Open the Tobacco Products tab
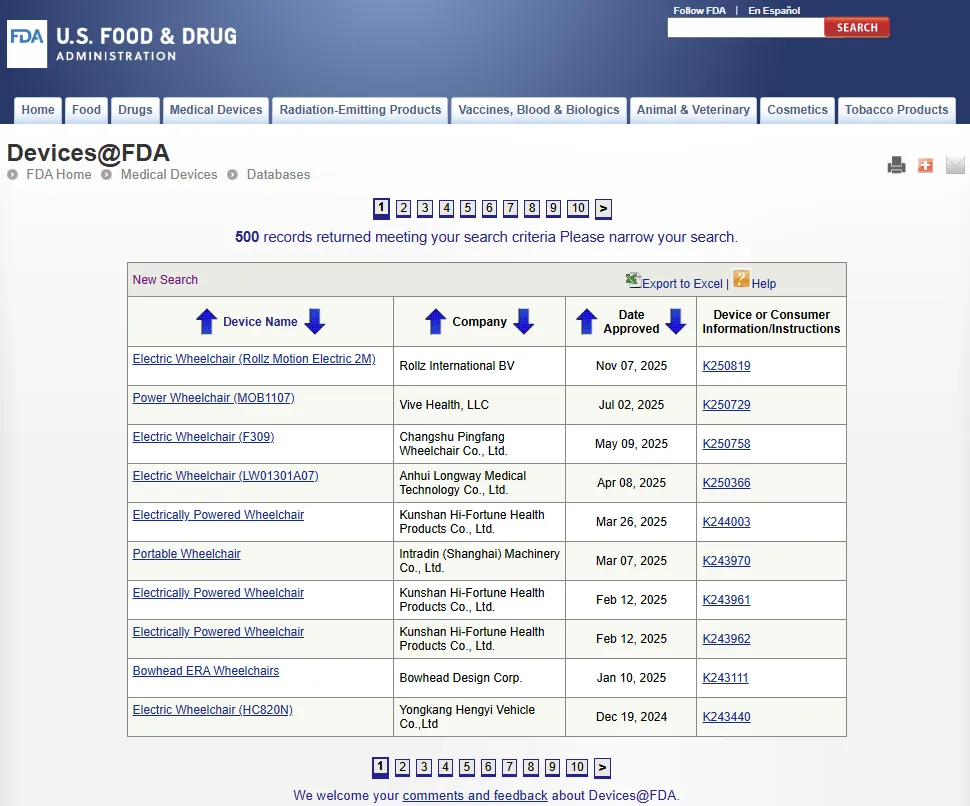 coord(896,110)
